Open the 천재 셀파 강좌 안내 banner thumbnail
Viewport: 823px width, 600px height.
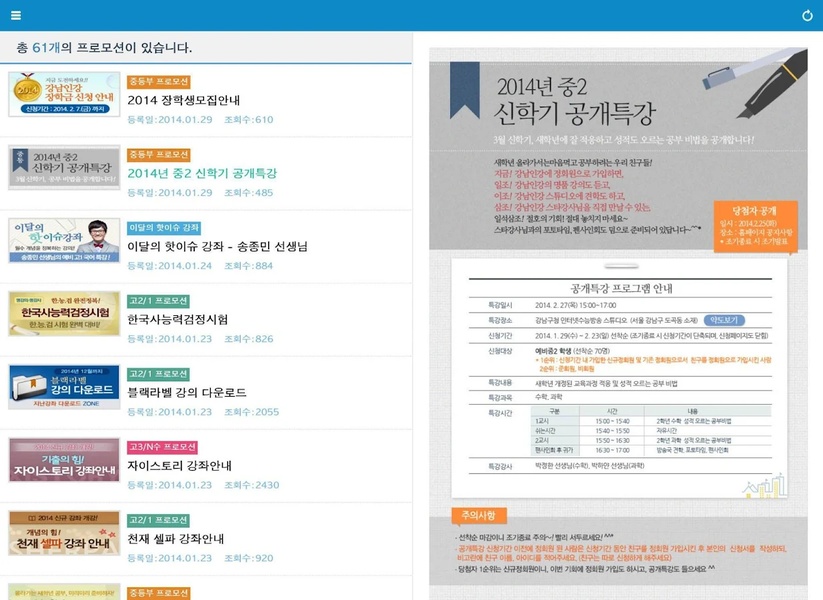point(64,533)
